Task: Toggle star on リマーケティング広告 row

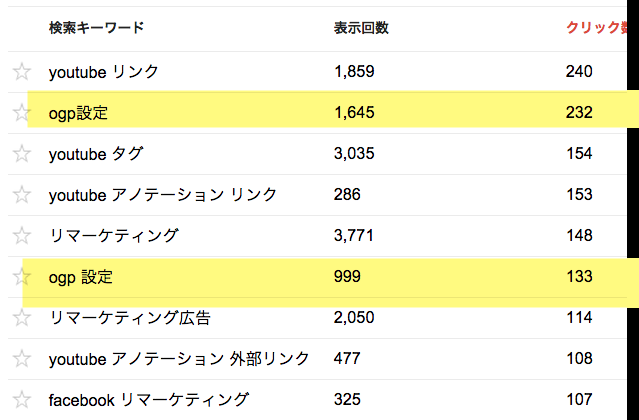Action: (22, 318)
